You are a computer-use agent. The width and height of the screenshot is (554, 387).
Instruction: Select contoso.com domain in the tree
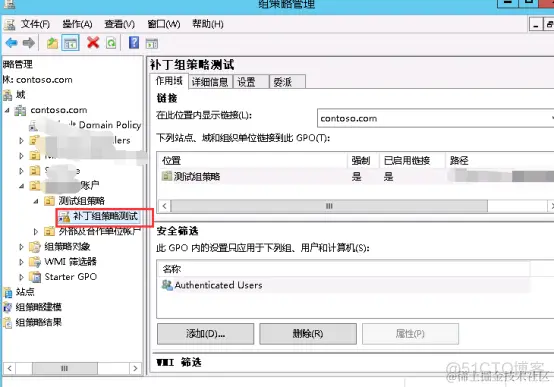pyautogui.click(x=58, y=110)
